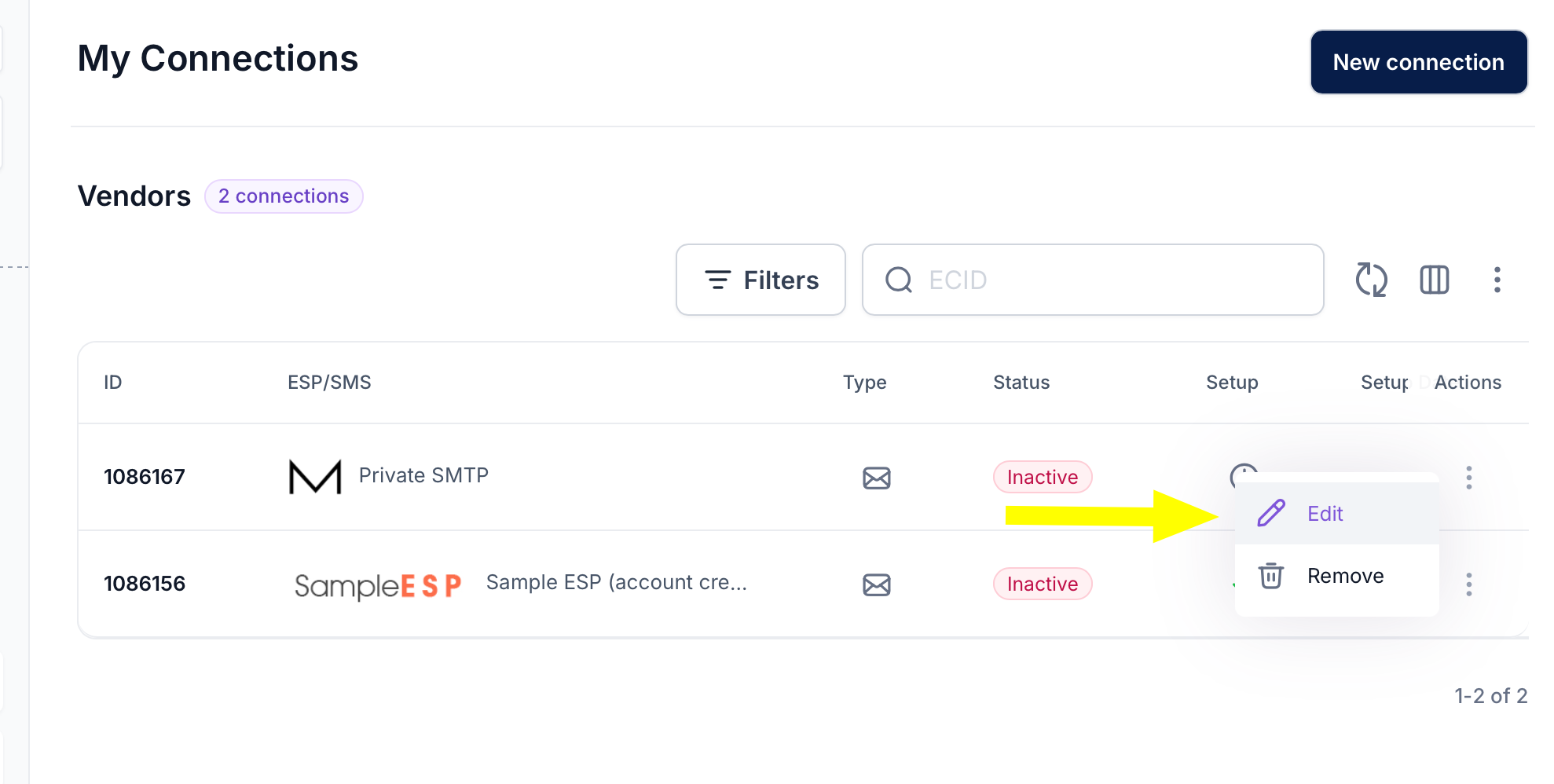1554x784 pixels.
Task: Click the New connection button
Action: [1418, 62]
